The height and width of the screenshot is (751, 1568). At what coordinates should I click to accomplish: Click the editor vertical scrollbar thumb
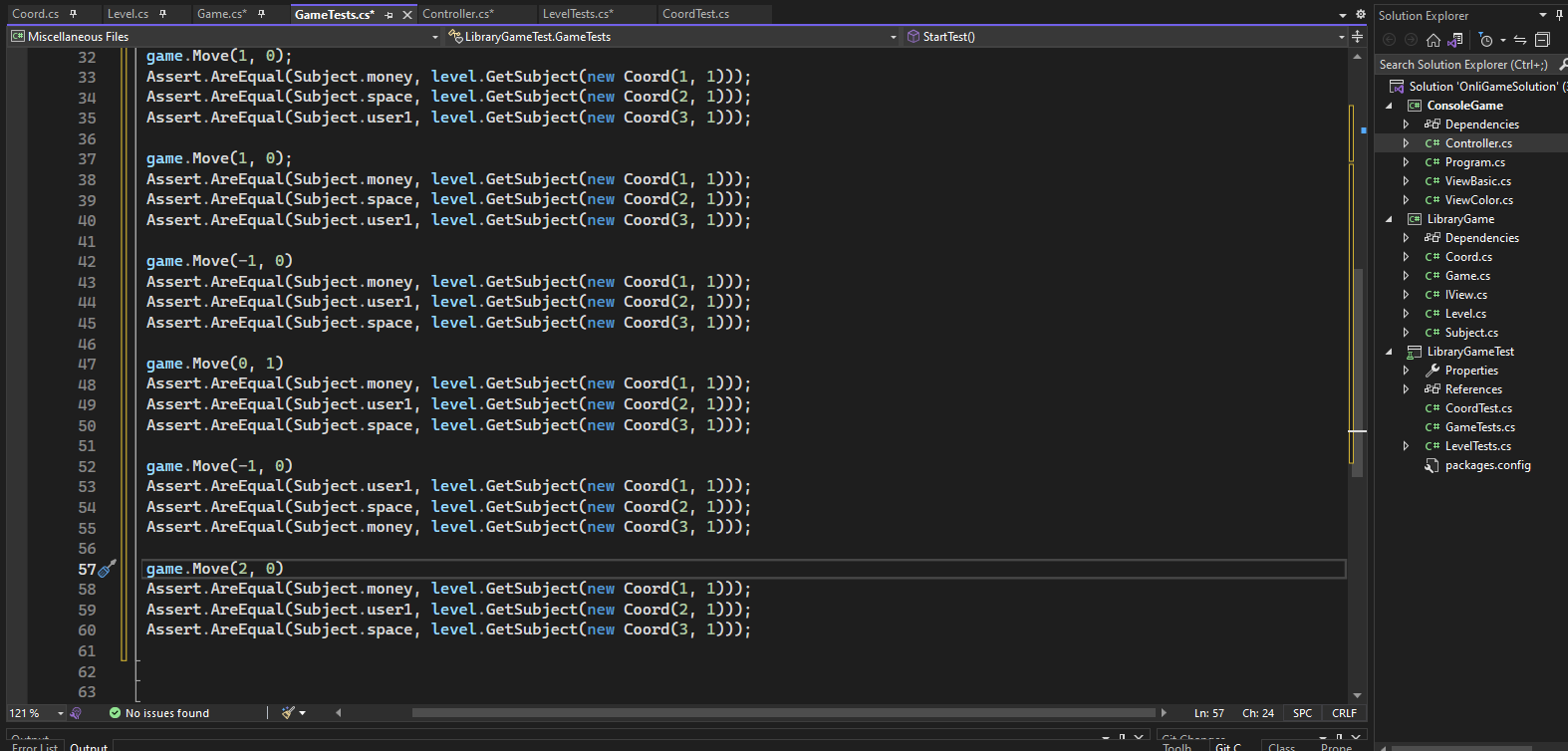pos(1357,373)
